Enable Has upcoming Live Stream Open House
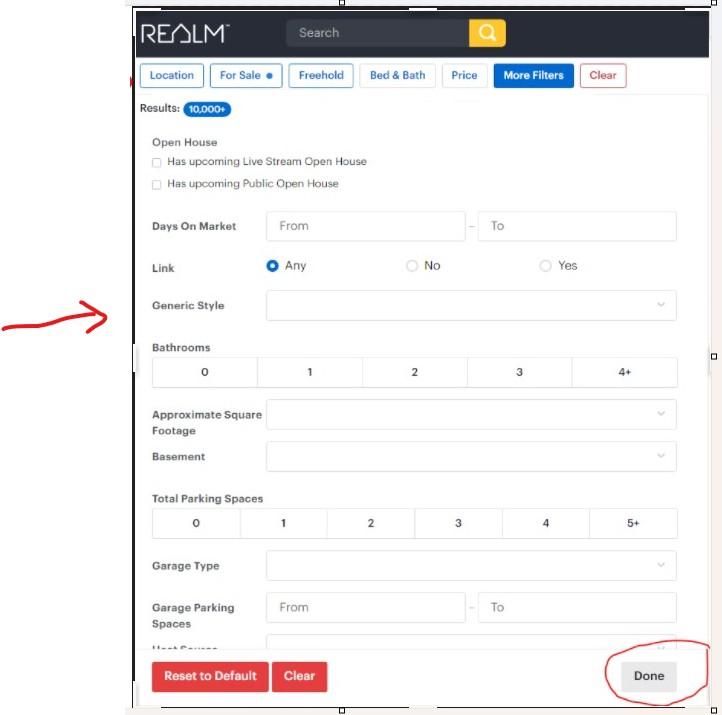The width and height of the screenshot is (722, 715). pos(157,162)
